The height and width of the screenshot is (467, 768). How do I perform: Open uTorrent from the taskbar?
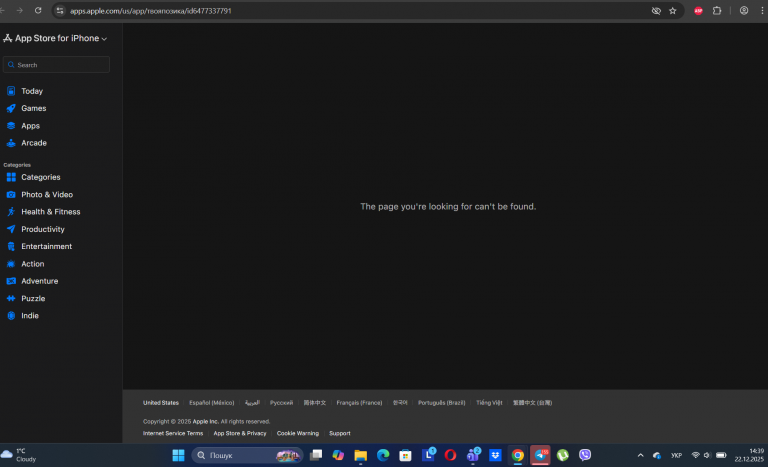coord(563,456)
